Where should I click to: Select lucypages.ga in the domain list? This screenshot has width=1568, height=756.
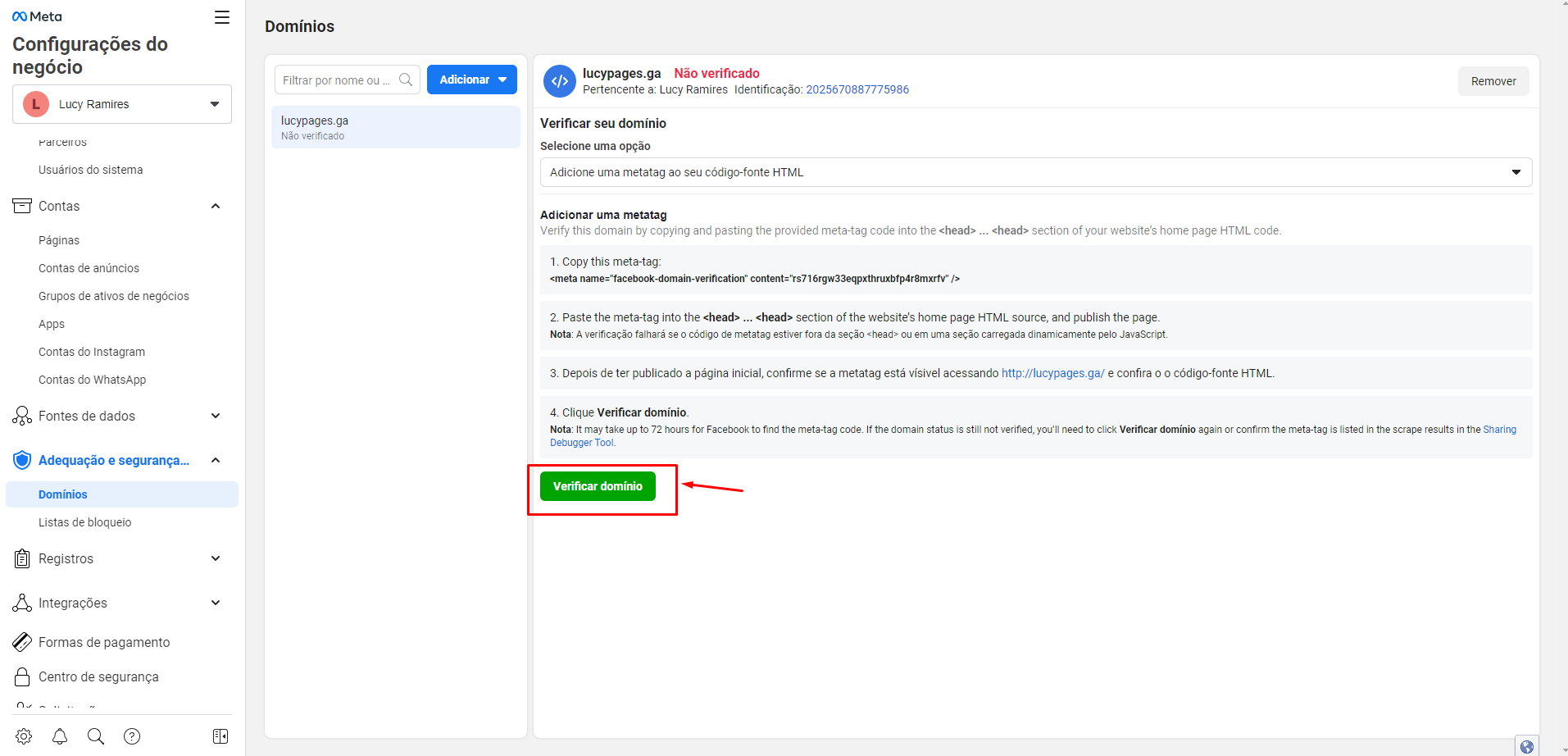(x=396, y=127)
